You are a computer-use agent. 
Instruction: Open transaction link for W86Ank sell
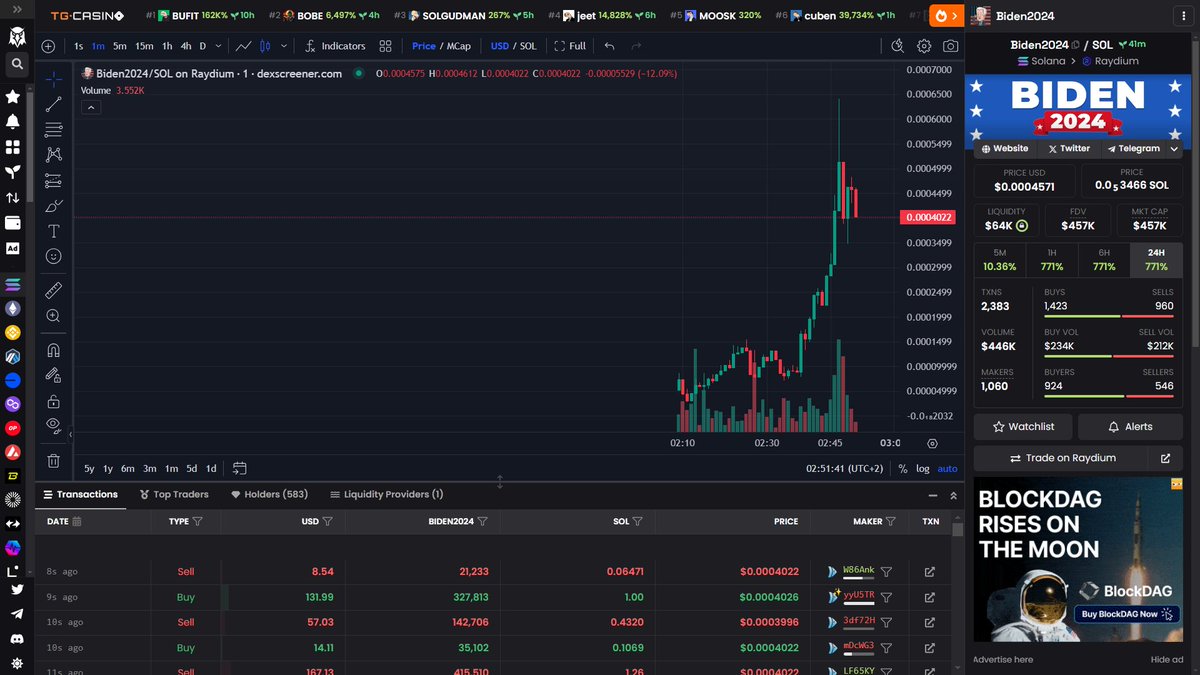[x=930, y=572]
